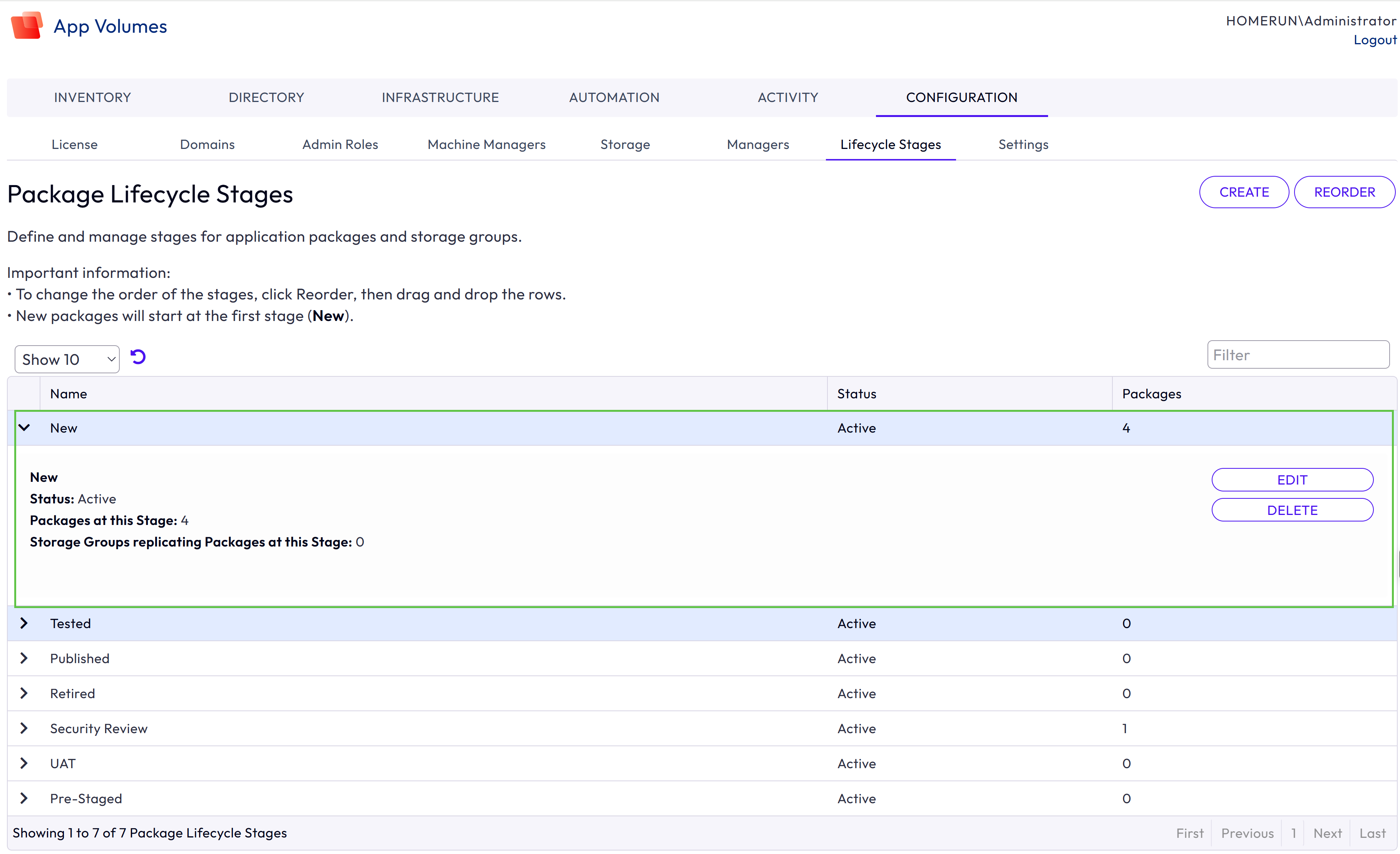Click the Reorder button

[1344, 192]
